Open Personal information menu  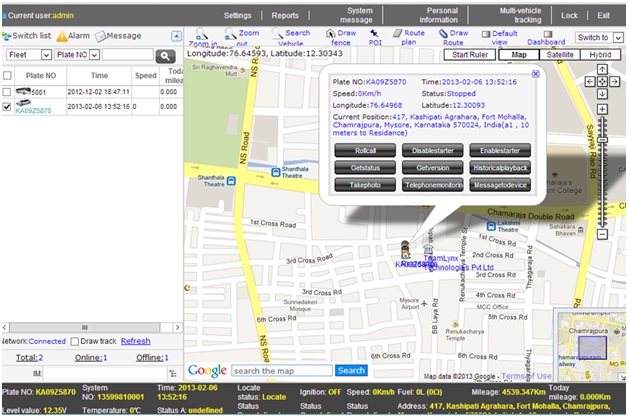pos(439,15)
